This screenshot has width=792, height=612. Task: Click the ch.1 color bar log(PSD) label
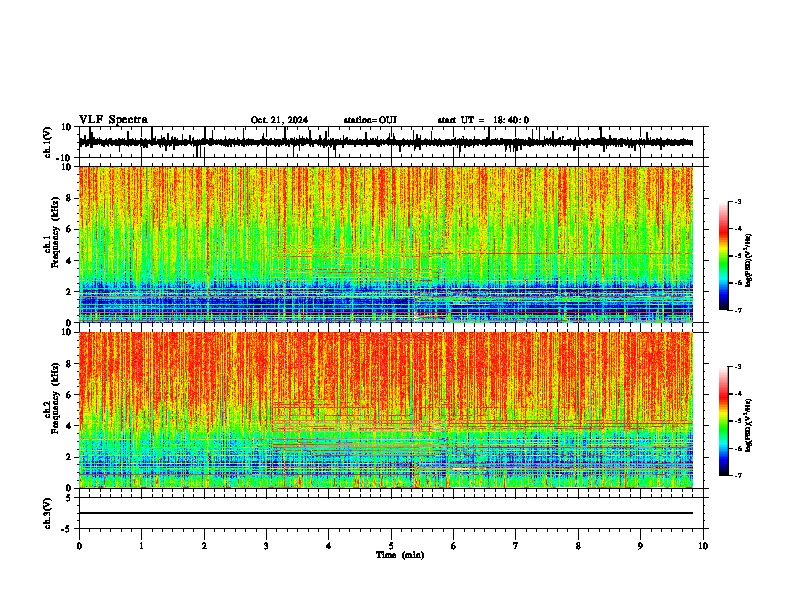click(749, 261)
